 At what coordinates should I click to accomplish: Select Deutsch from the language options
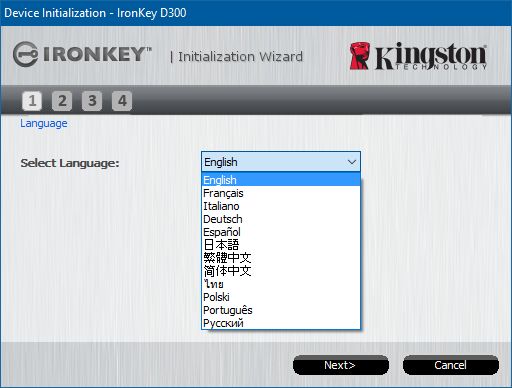tap(281, 219)
